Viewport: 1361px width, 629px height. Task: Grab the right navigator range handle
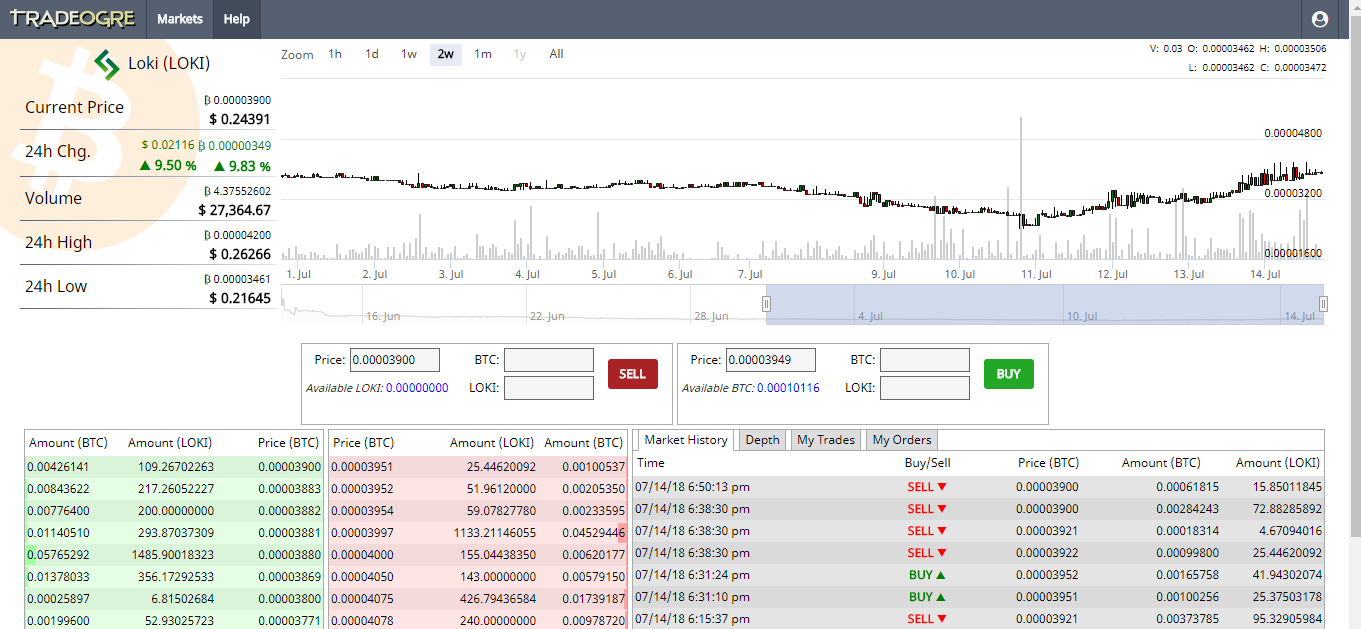(1323, 304)
